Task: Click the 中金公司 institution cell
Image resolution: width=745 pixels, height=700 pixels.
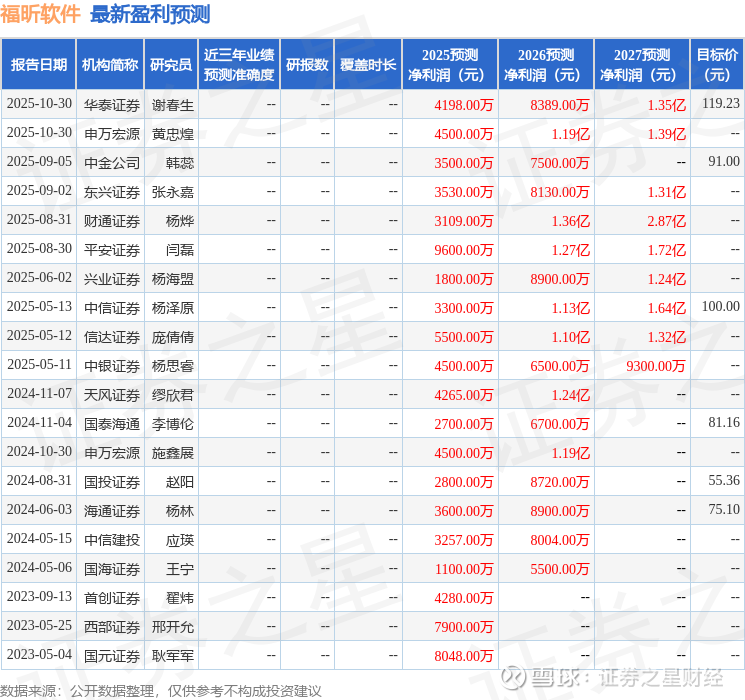Action: click(x=112, y=163)
